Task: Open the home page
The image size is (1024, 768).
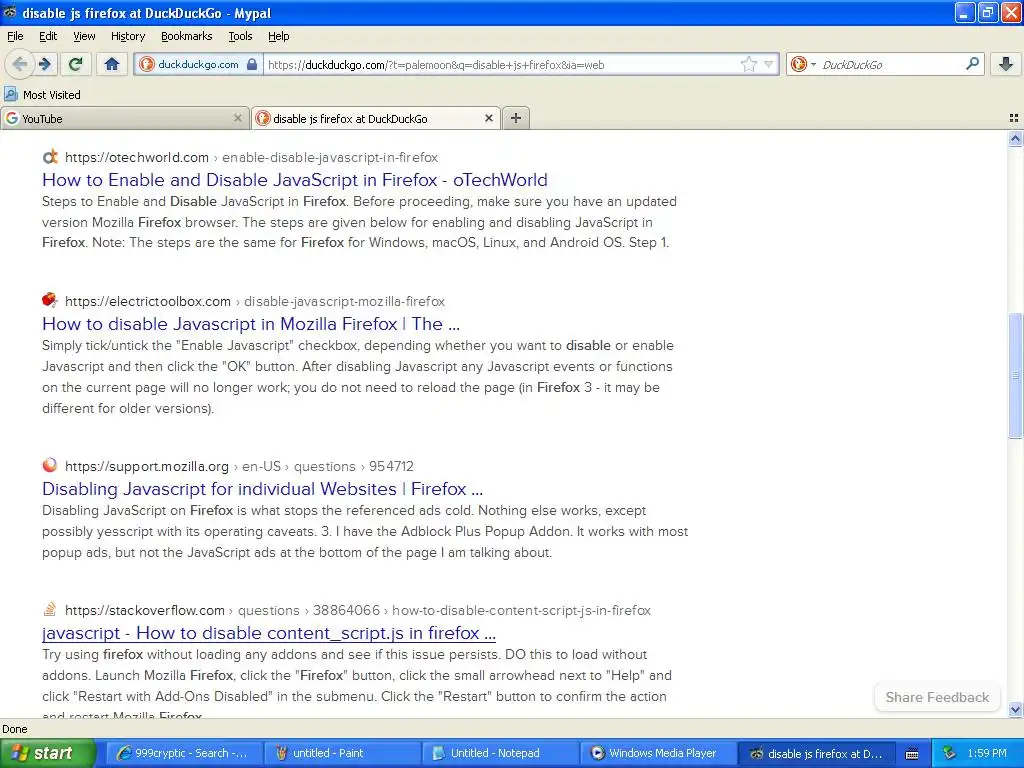Action: 112,64
